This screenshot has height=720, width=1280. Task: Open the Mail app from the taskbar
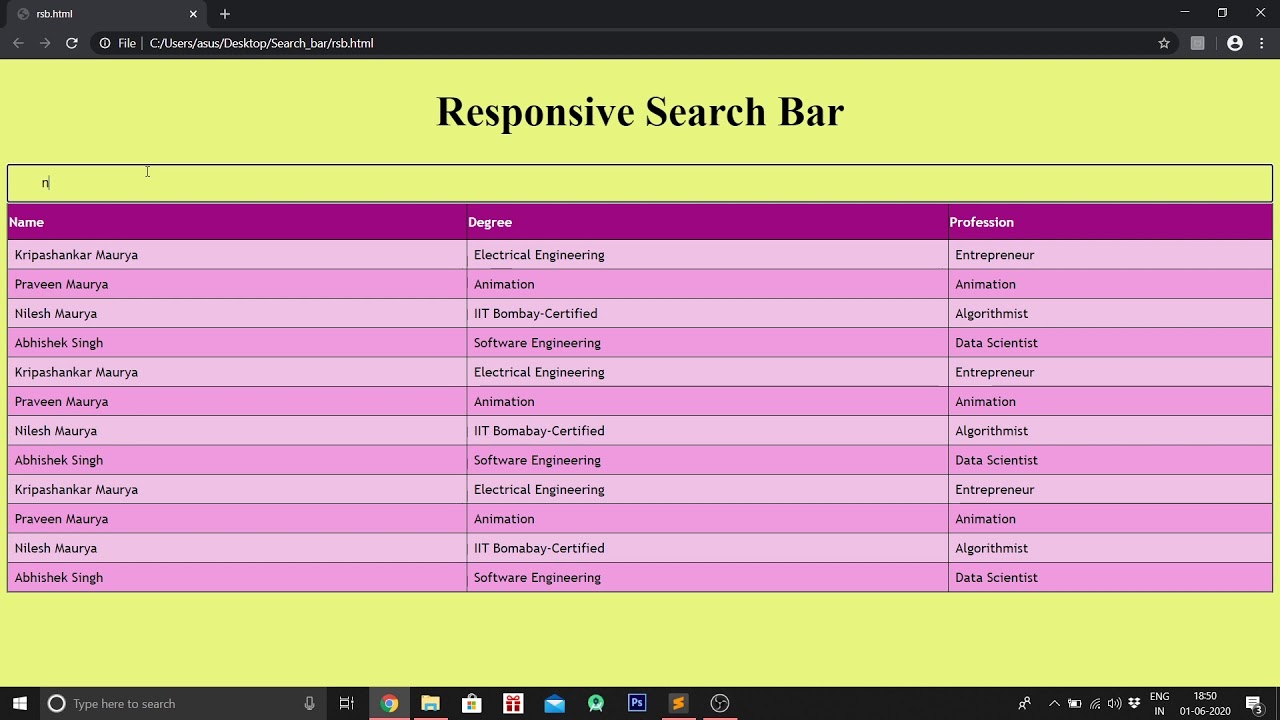pyautogui.click(x=554, y=703)
